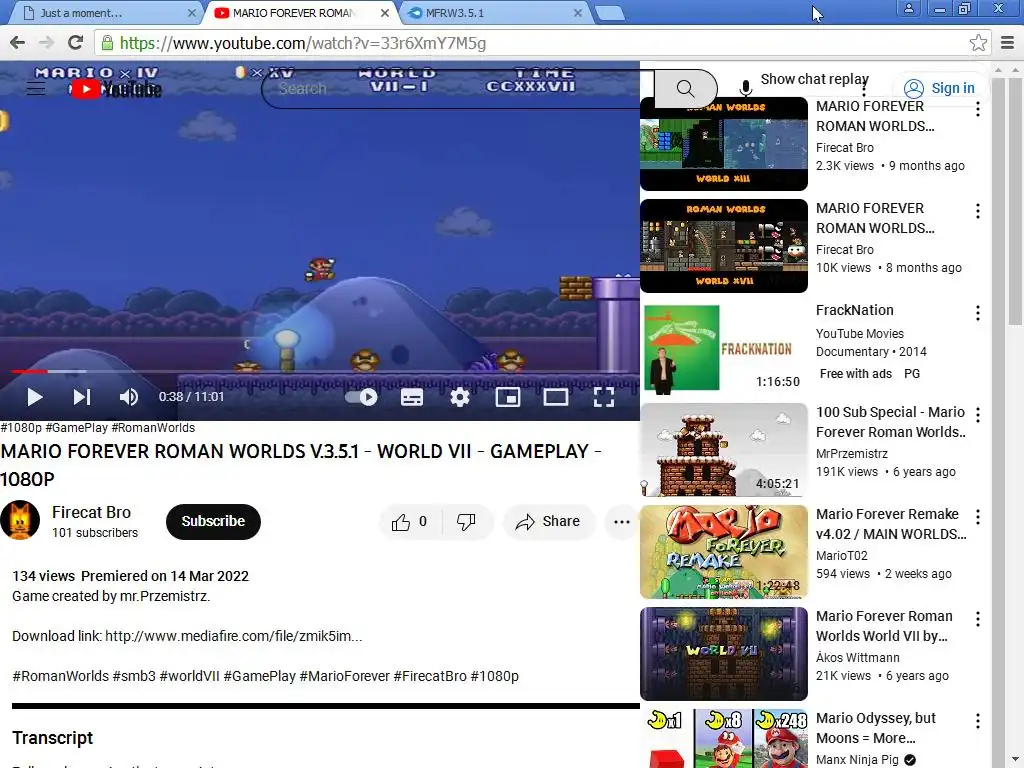Dislike the video
Screen dimensions: 1024x768
[466, 521]
